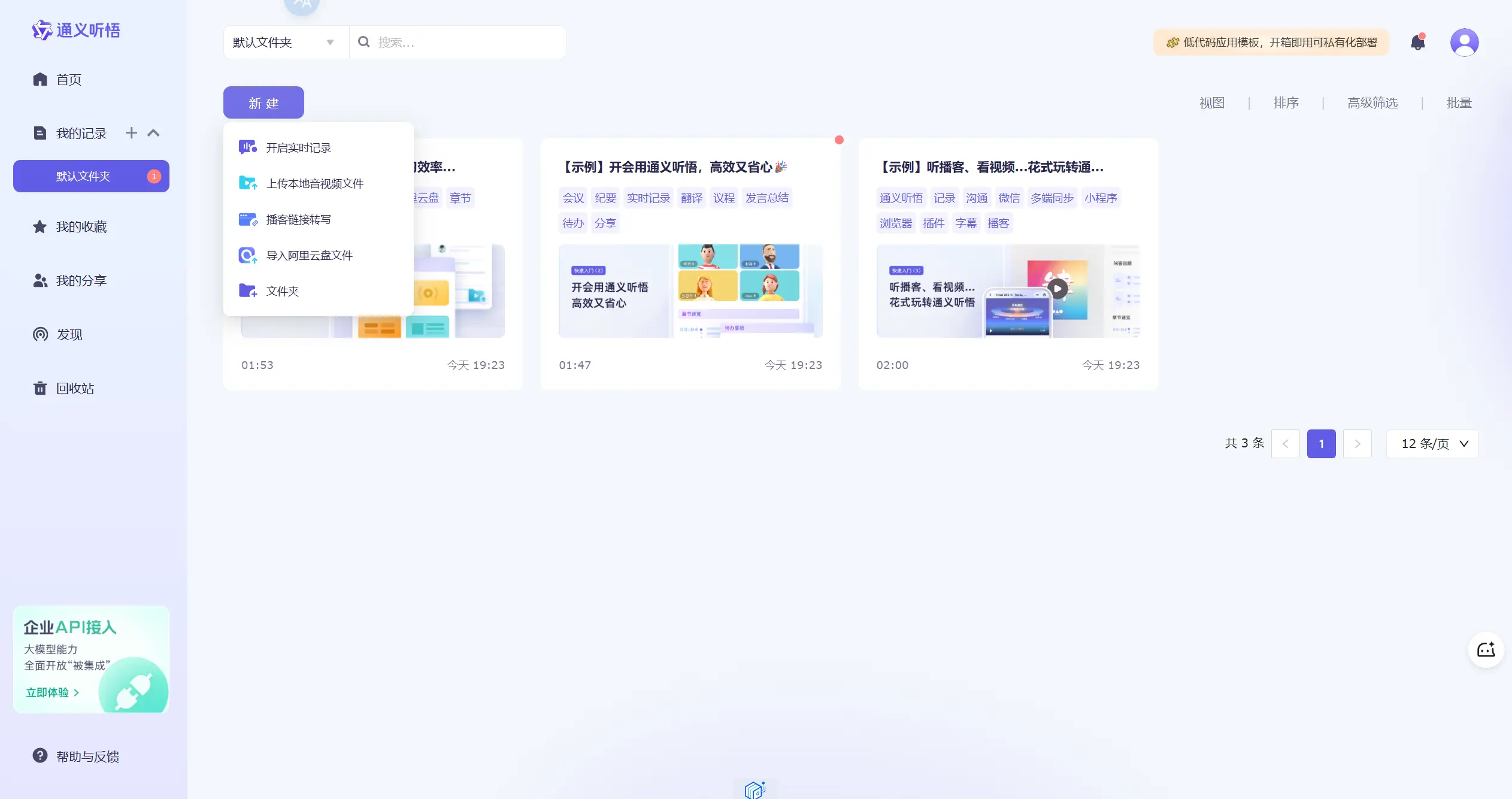Choose 播客链接转写 podcast link transcription
The width and height of the screenshot is (1512, 799).
coord(298,219)
